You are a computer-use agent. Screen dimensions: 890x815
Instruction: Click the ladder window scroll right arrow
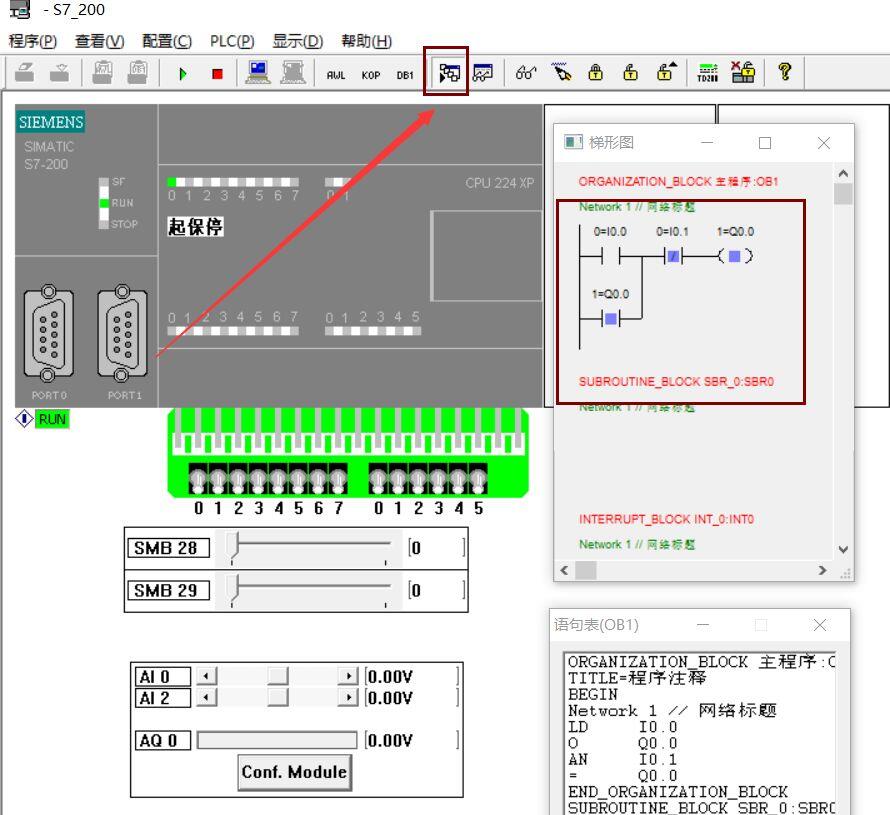pos(822,570)
